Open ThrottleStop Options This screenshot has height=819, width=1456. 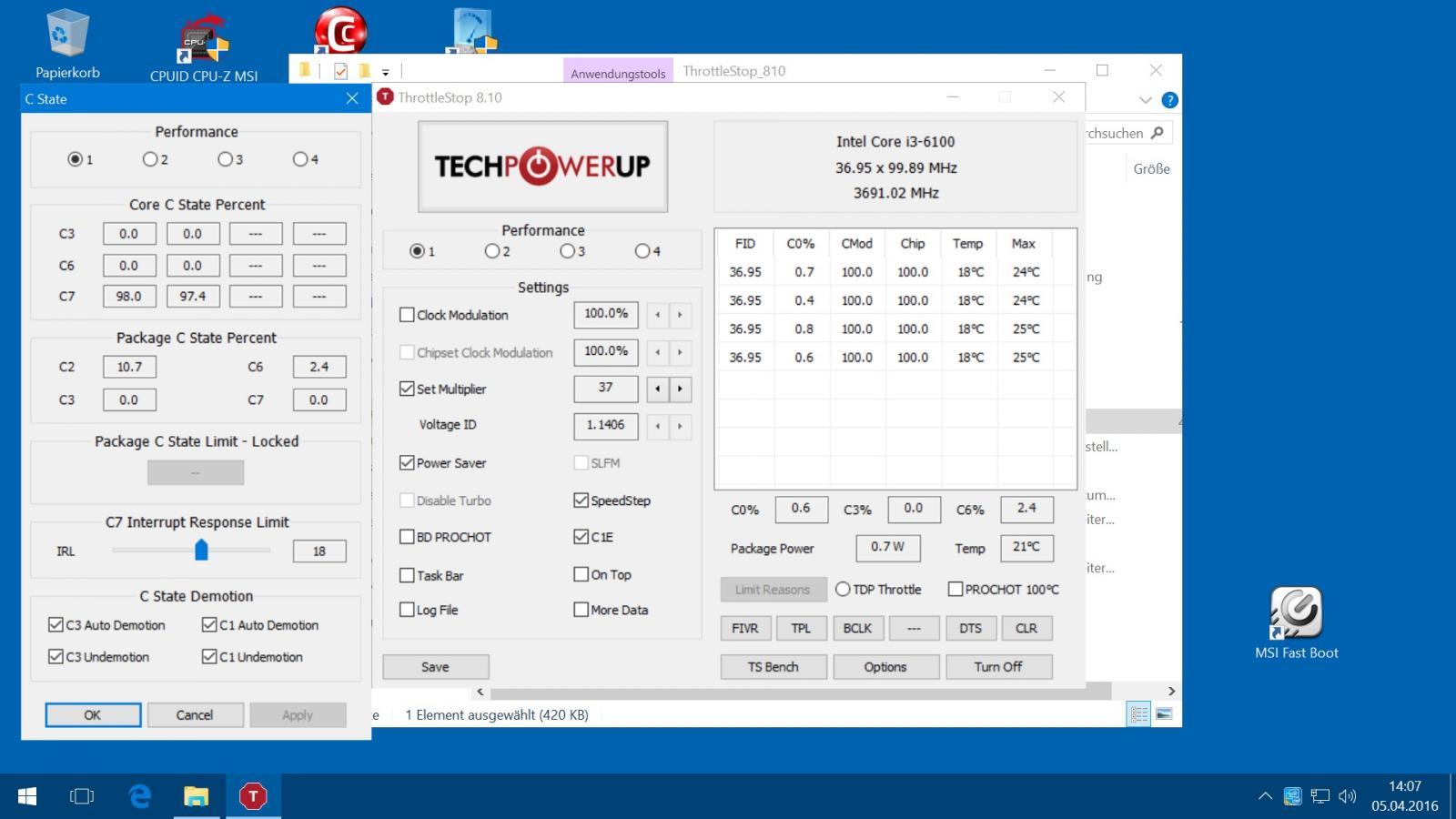pos(885,667)
